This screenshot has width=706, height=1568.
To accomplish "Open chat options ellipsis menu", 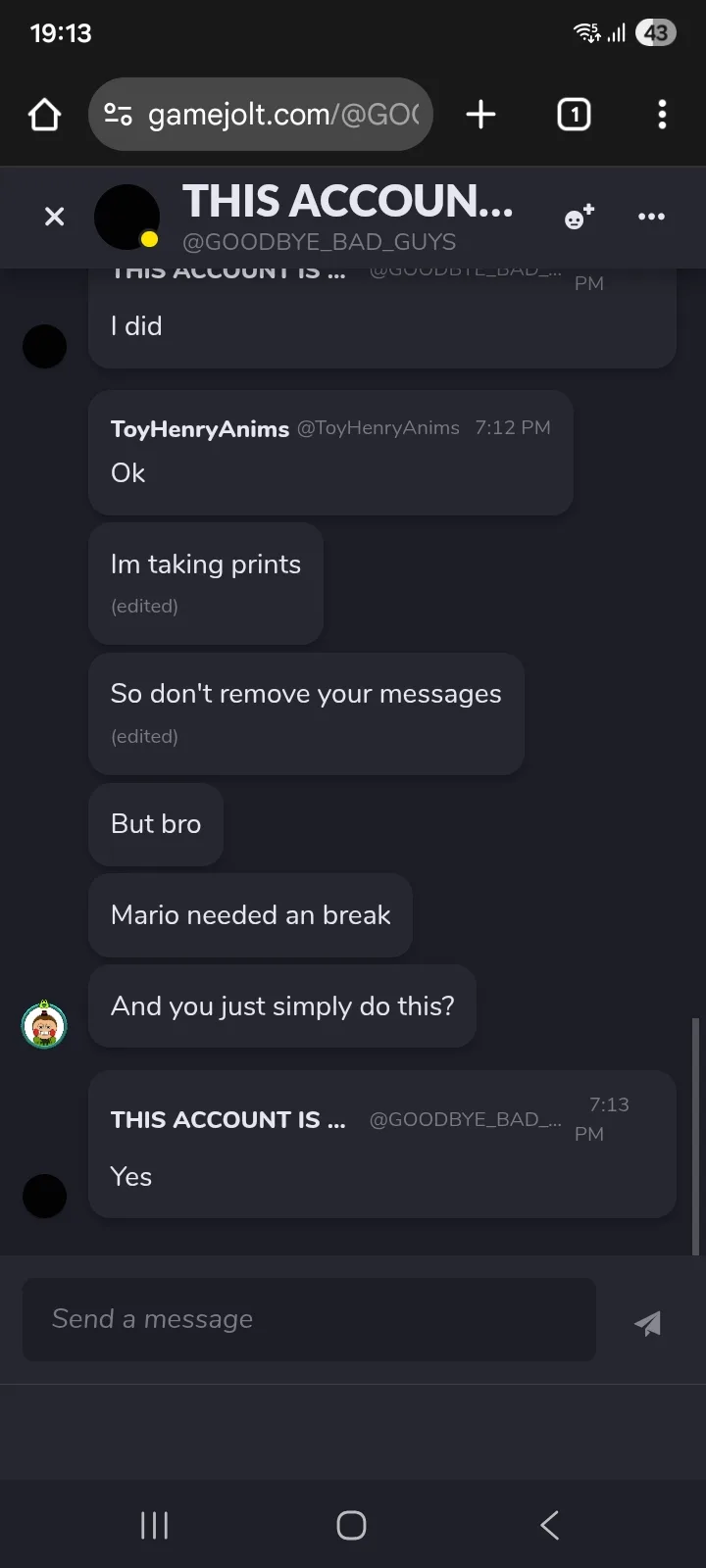I will click(x=651, y=217).
